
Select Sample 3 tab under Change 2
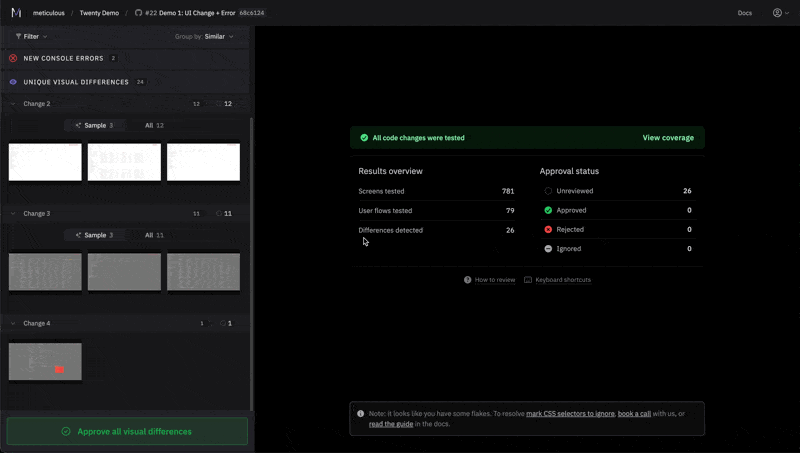coord(95,125)
